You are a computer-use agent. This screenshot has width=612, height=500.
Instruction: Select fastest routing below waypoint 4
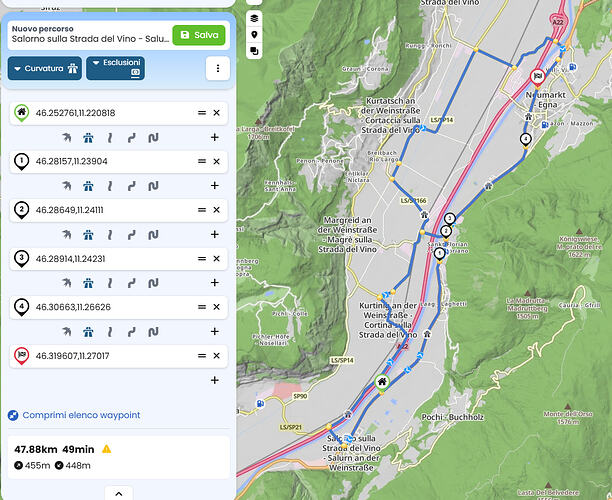[67, 331]
